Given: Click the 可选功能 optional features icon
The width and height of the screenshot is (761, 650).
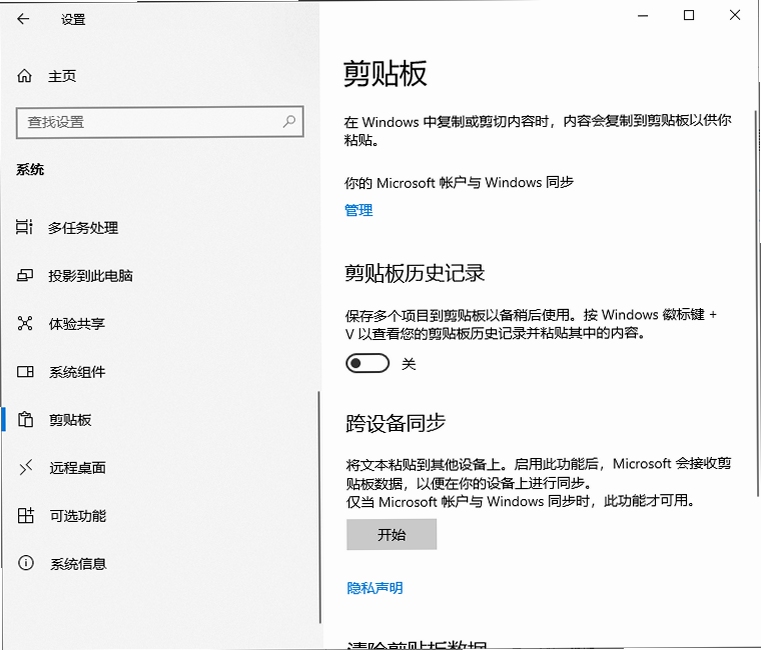Looking at the screenshot, I should (x=26, y=515).
